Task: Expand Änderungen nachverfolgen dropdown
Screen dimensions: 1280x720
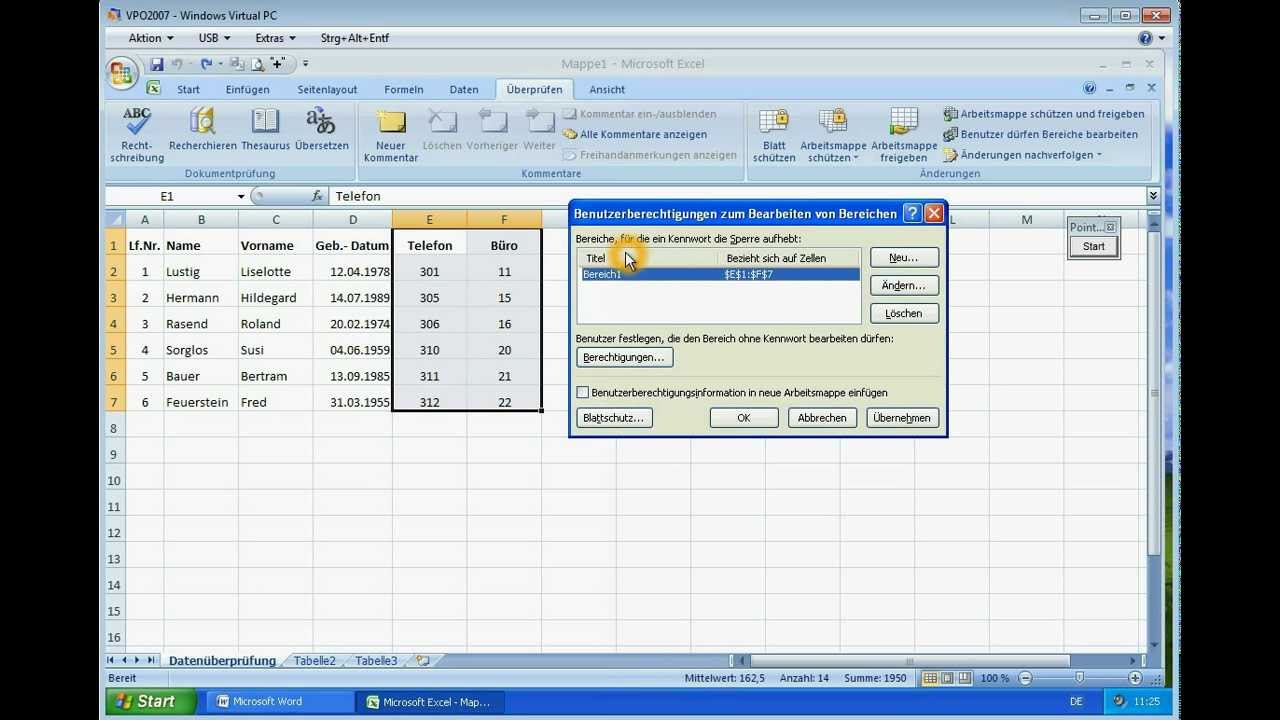Action: tap(1099, 155)
